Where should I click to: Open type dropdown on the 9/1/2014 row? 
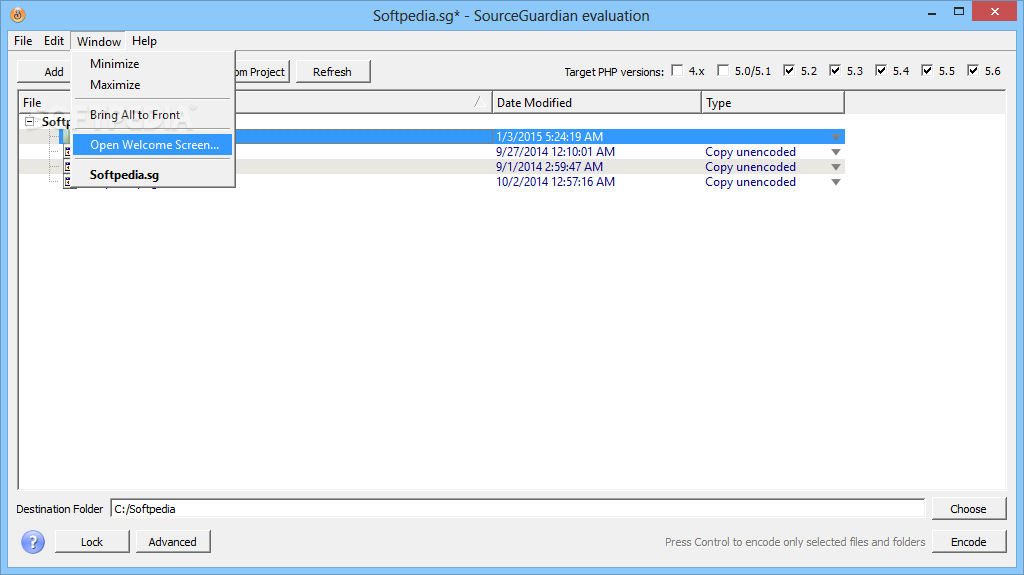[x=836, y=167]
